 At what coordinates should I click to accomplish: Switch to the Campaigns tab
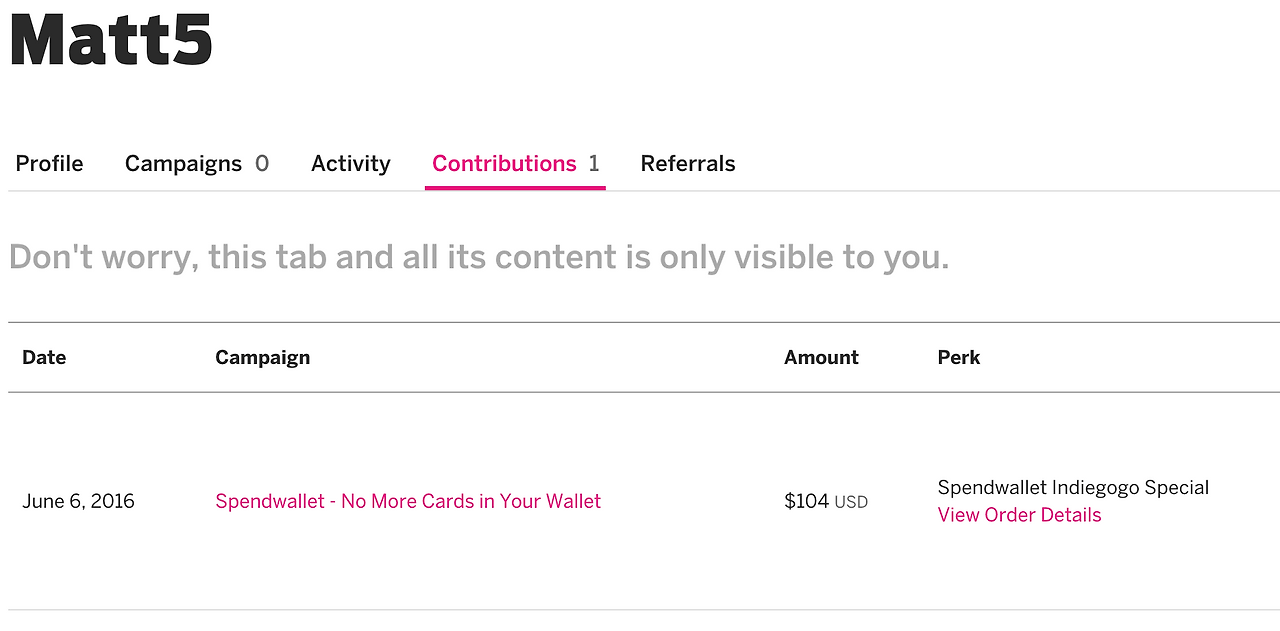pos(183,164)
